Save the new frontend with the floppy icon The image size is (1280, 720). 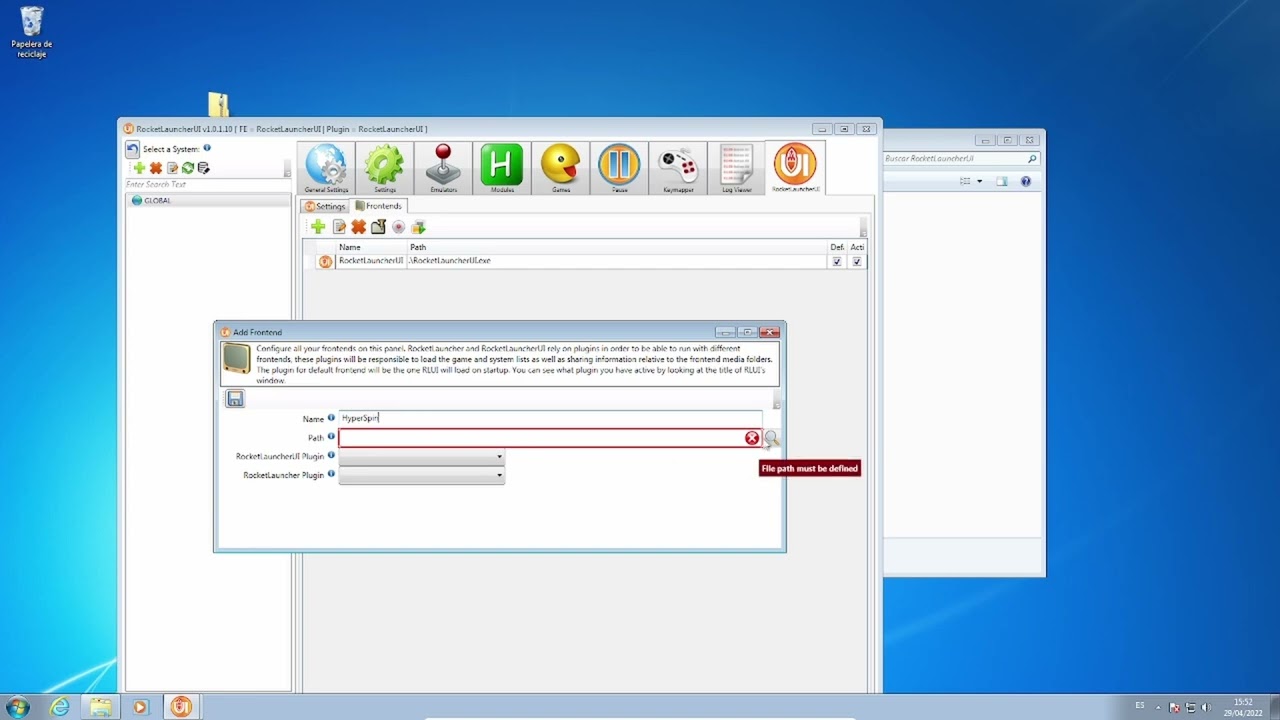(x=235, y=399)
